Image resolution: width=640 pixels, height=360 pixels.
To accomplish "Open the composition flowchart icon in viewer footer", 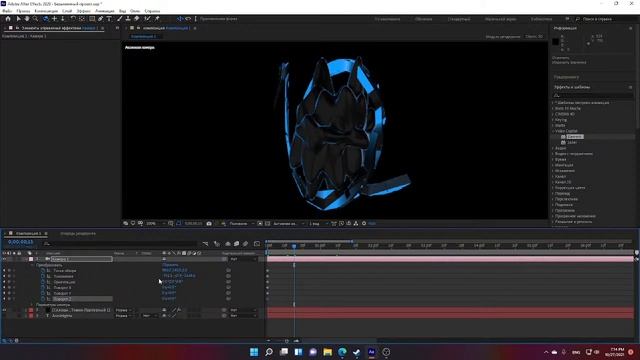I will 356,224.
